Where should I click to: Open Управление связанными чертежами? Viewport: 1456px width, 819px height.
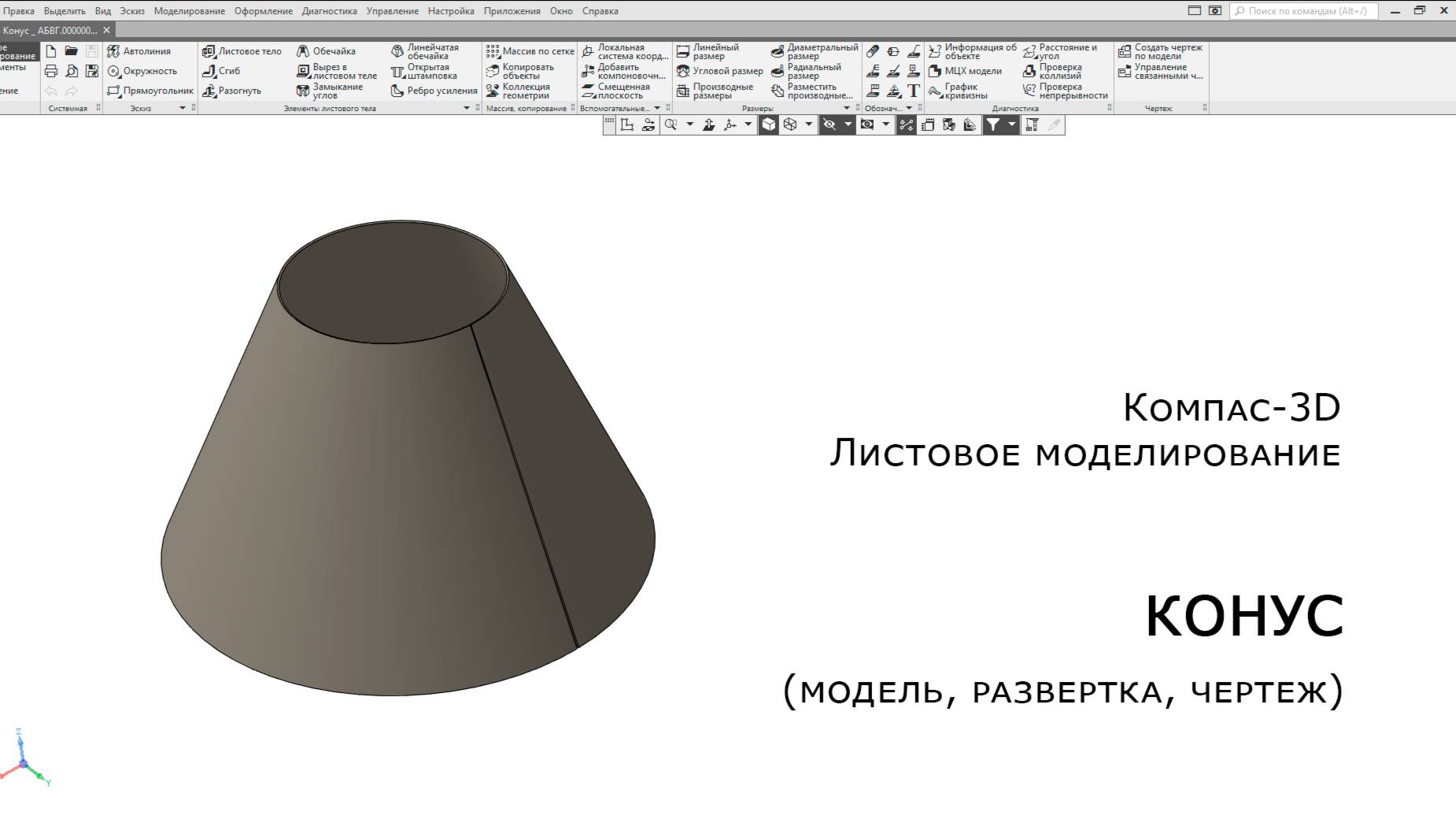(1161, 71)
